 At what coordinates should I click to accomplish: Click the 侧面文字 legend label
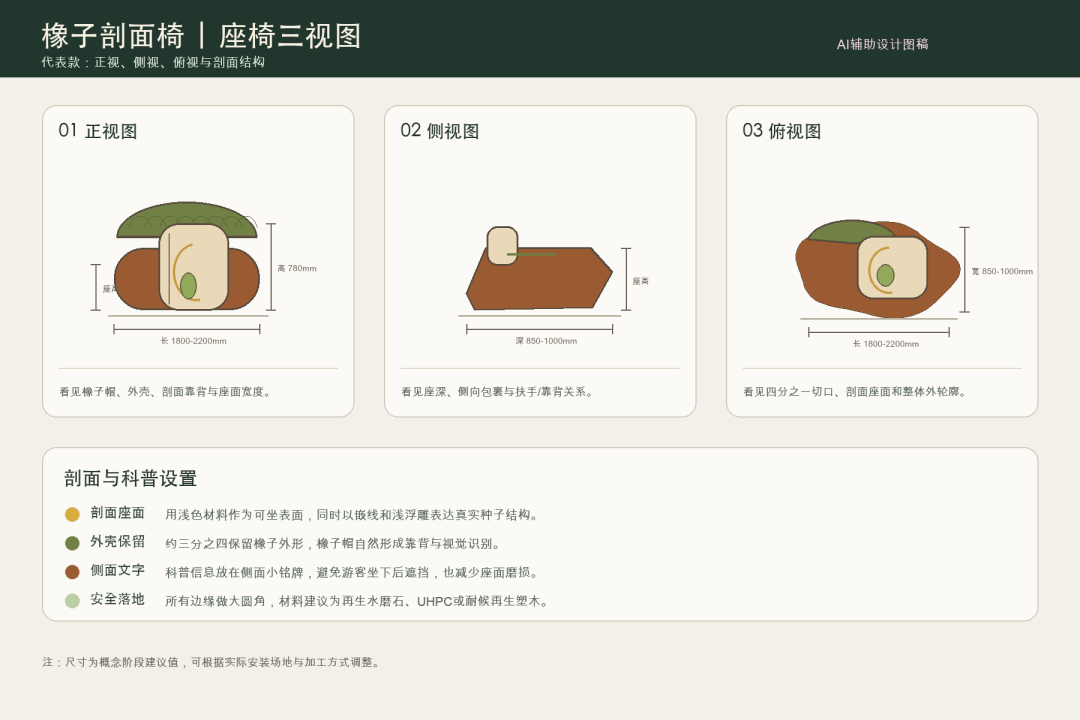[x=118, y=570]
